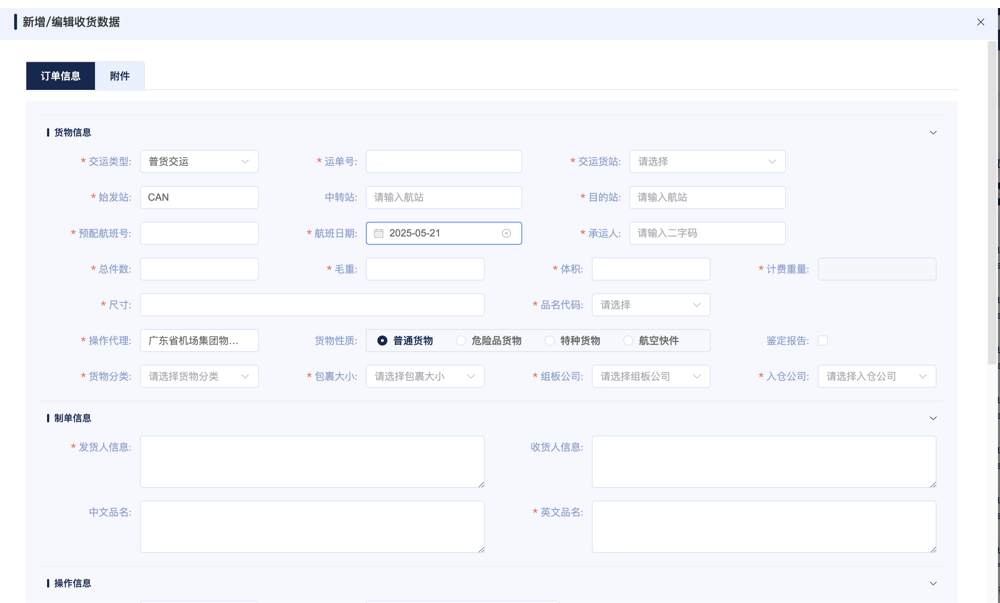Click the 运单号 input field
1000x603 pixels.
(443, 162)
